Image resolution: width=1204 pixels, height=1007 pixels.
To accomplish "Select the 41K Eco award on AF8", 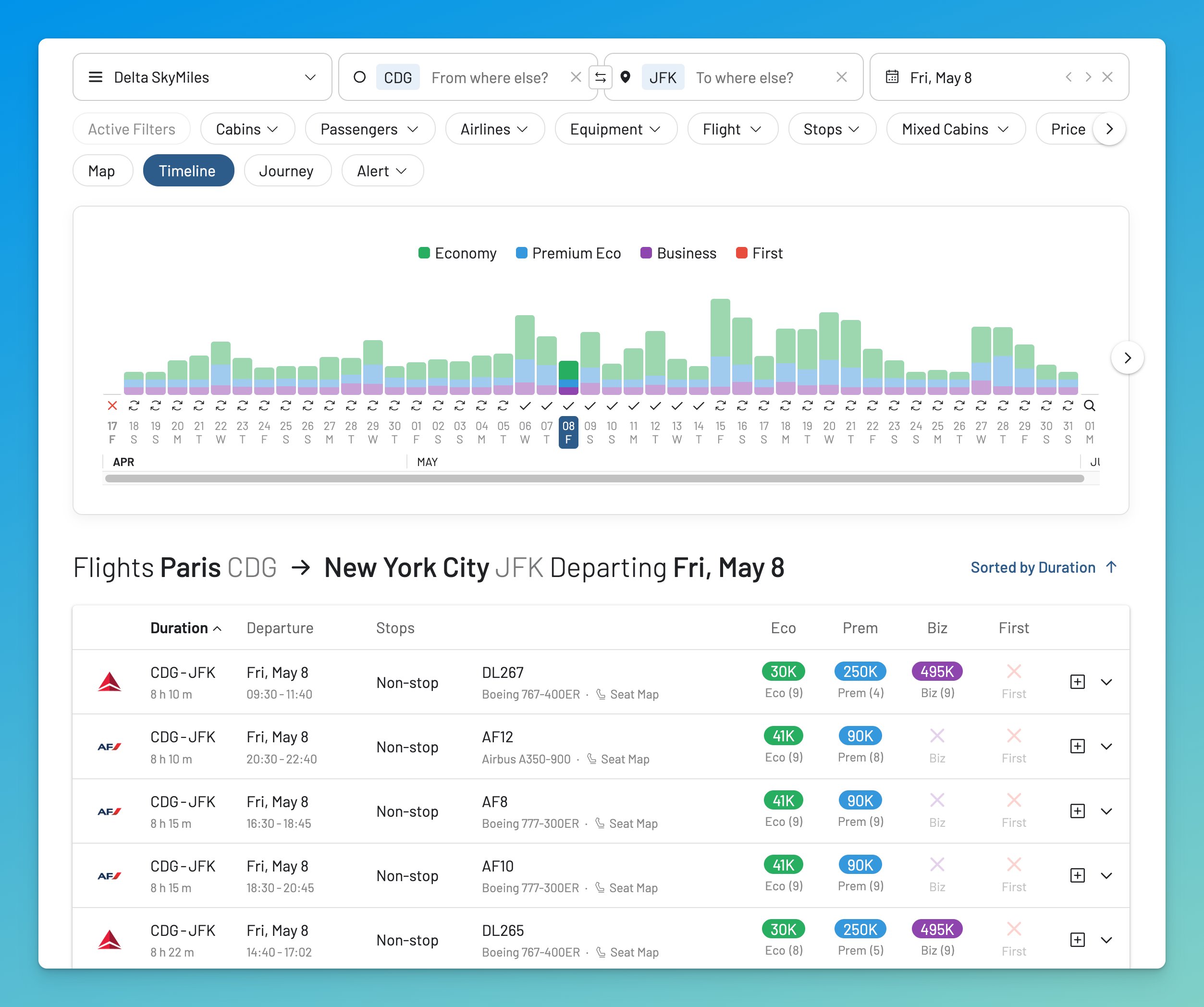I will click(x=783, y=800).
